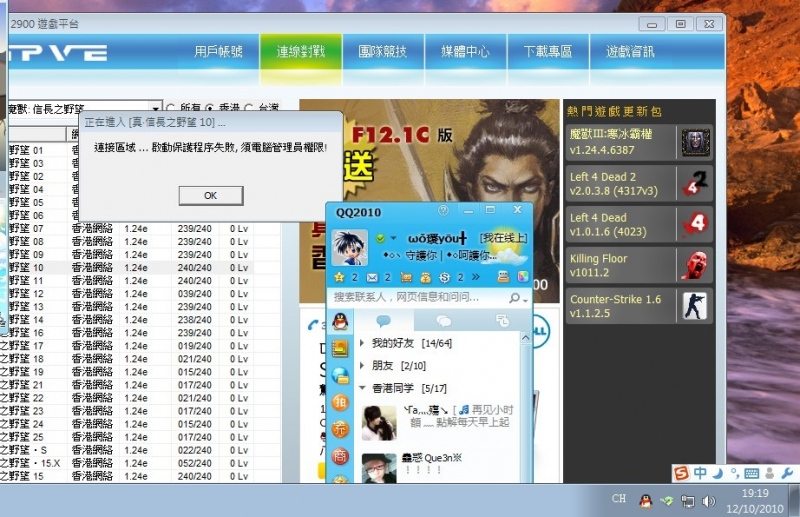800x517 pixels.
Task: Click the yellow notebook sidebar icon in QQ
Action: [340, 349]
